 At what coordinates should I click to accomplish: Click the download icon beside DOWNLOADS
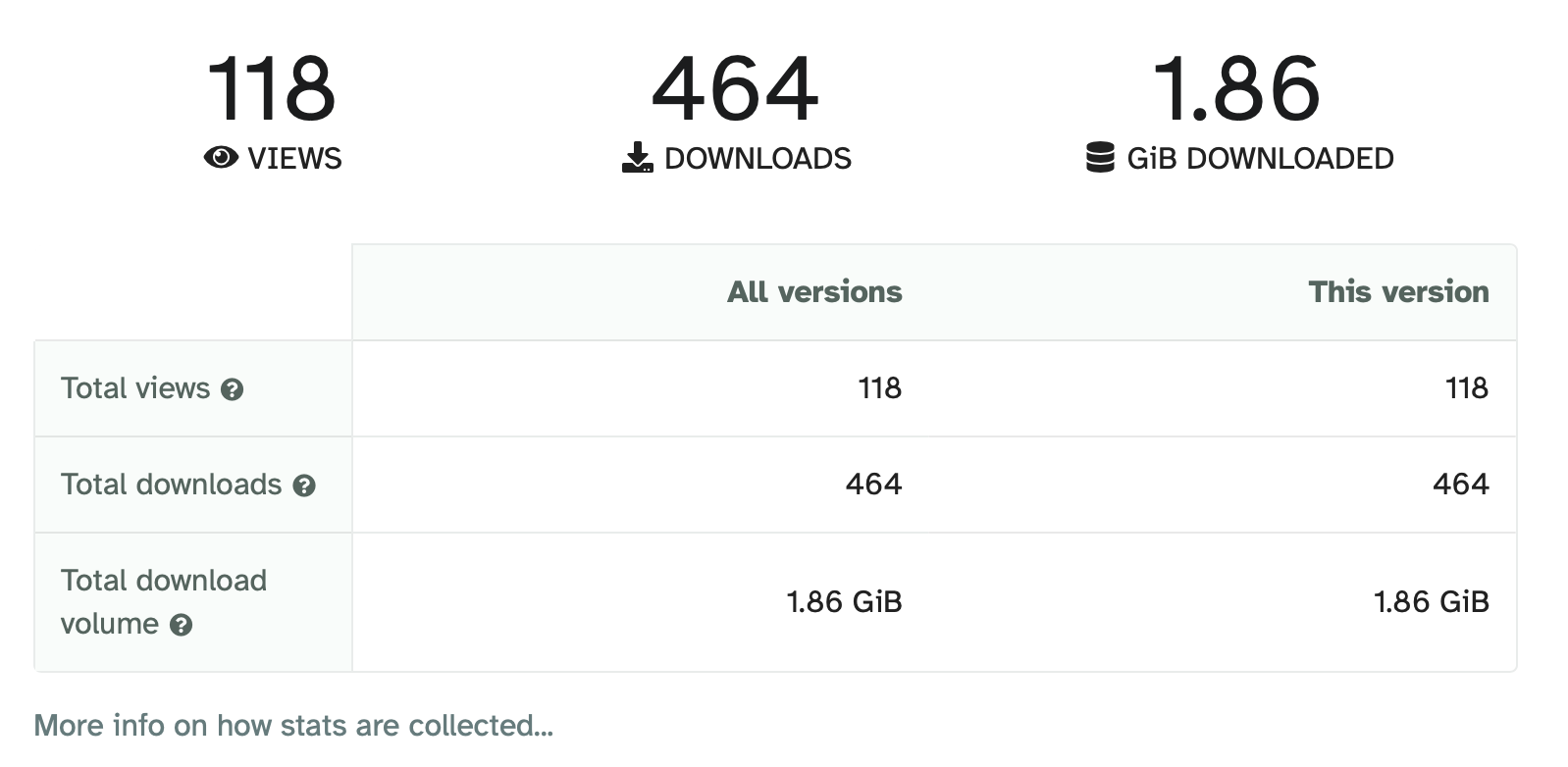click(x=637, y=158)
